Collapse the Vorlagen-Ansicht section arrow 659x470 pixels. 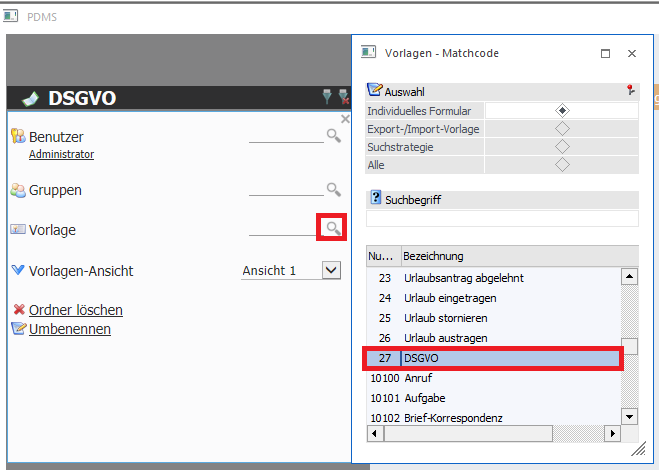click(19, 270)
